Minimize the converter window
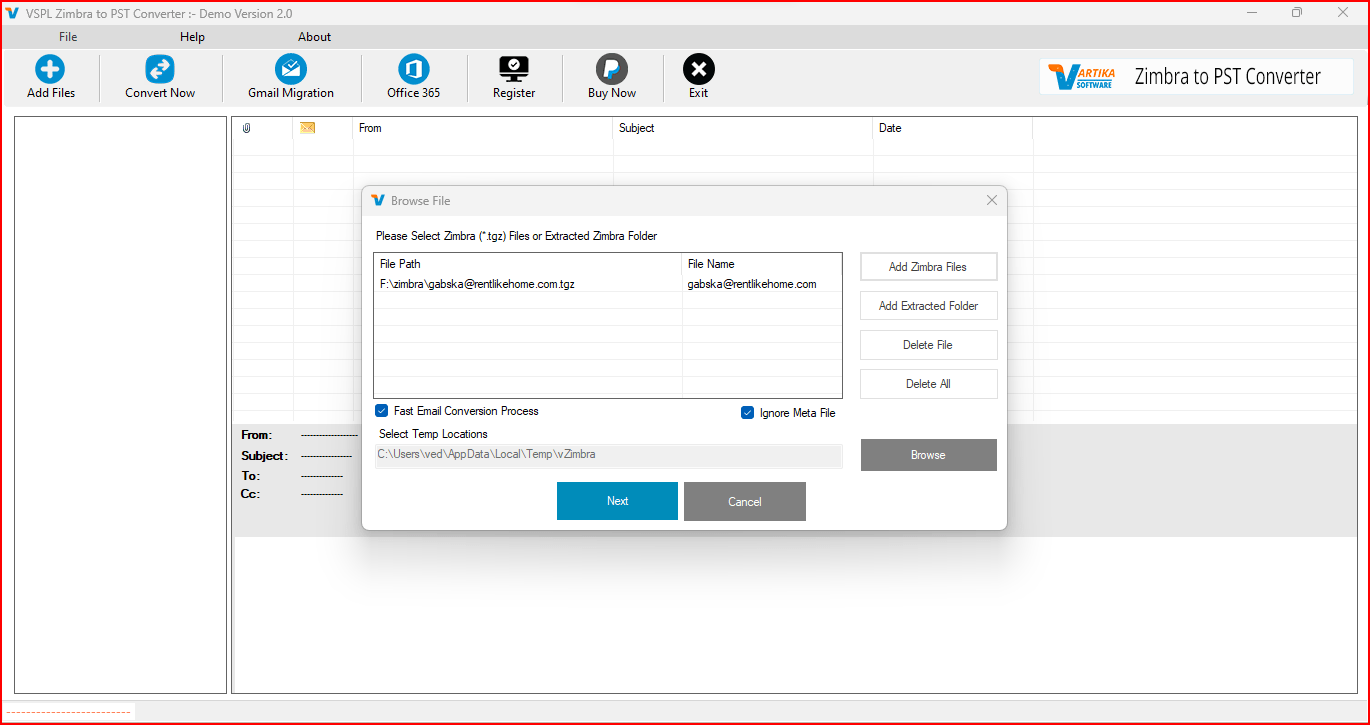Image resolution: width=1370 pixels, height=725 pixels. coord(1252,13)
